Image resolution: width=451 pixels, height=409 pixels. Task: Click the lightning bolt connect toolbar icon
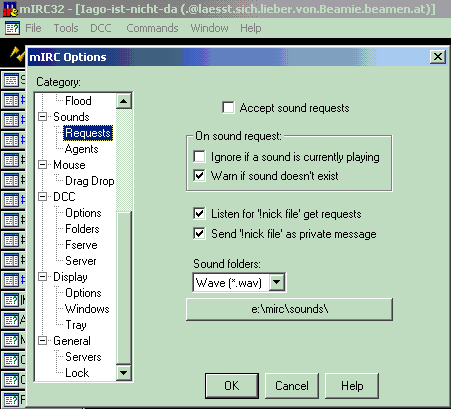pyautogui.click(x=17, y=54)
